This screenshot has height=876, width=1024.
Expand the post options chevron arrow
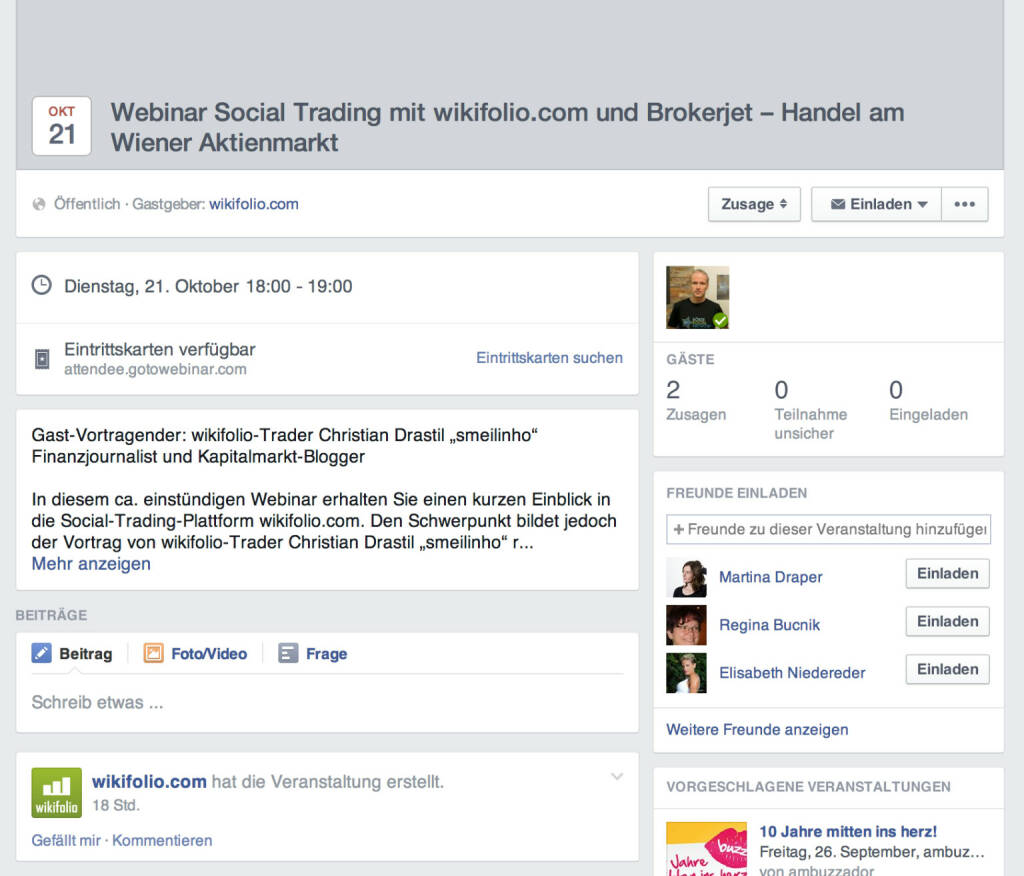617,777
